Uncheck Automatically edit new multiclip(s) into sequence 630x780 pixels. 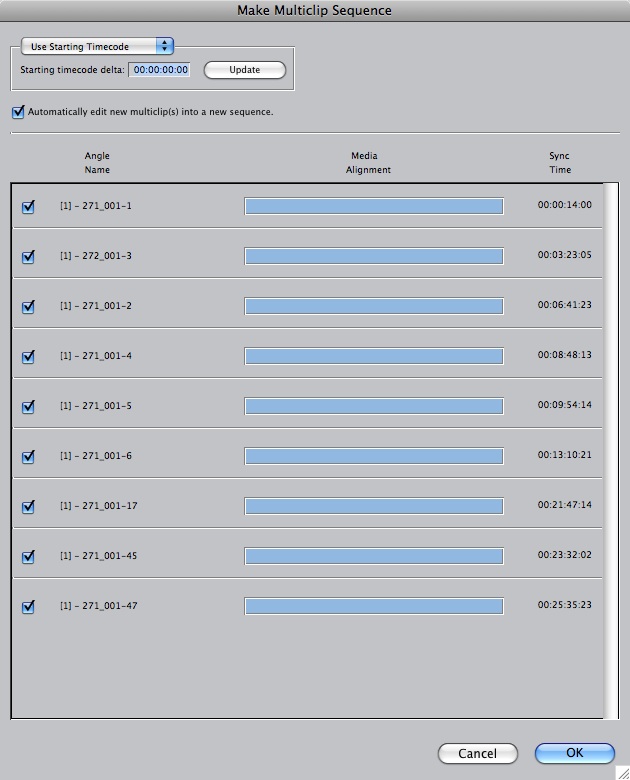click(x=18, y=112)
